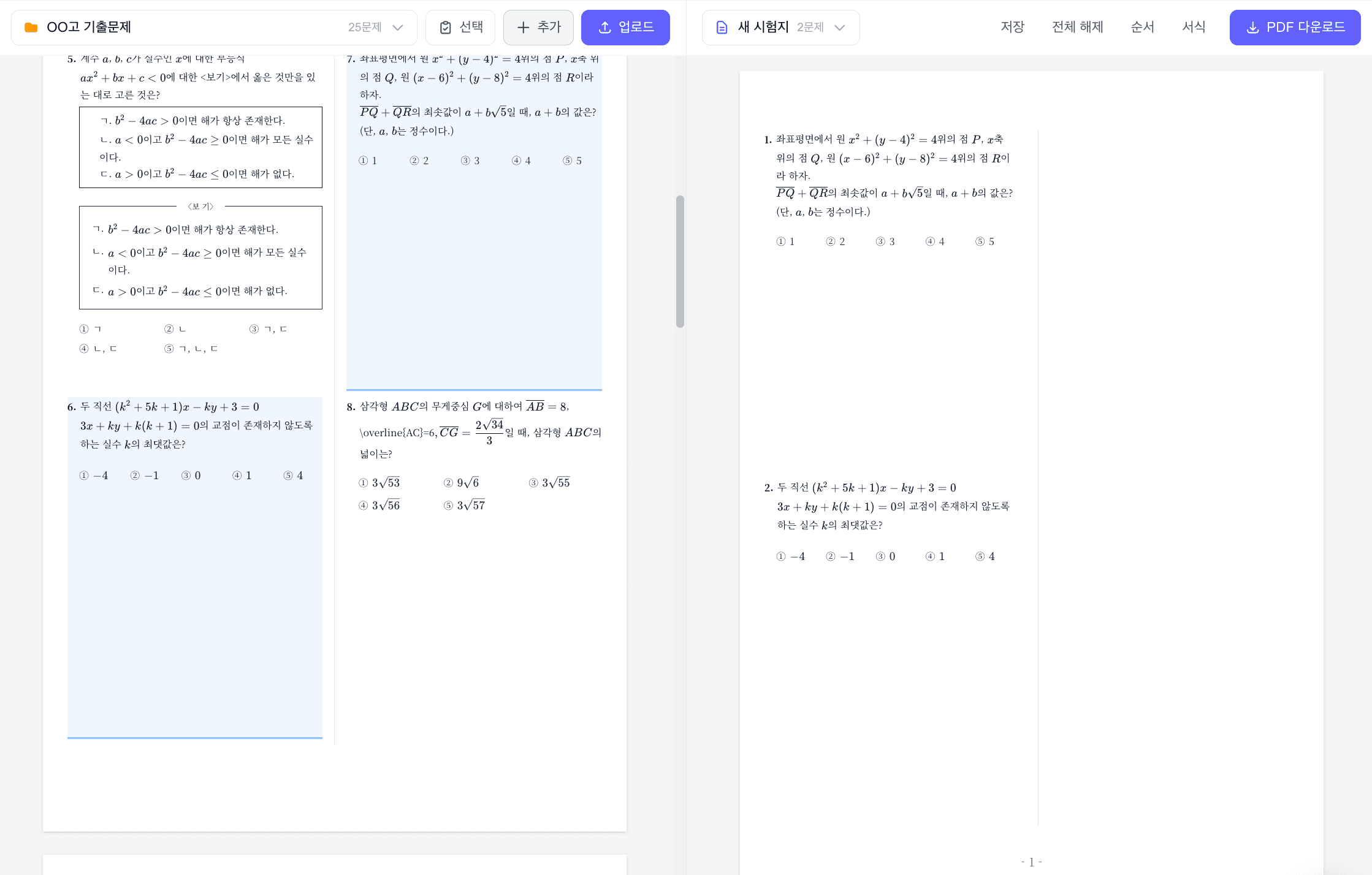Image resolution: width=1372 pixels, height=875 pixels.
Task: Click the question list vertical scrollbar thumb
Action: click(x=680, y=262)
